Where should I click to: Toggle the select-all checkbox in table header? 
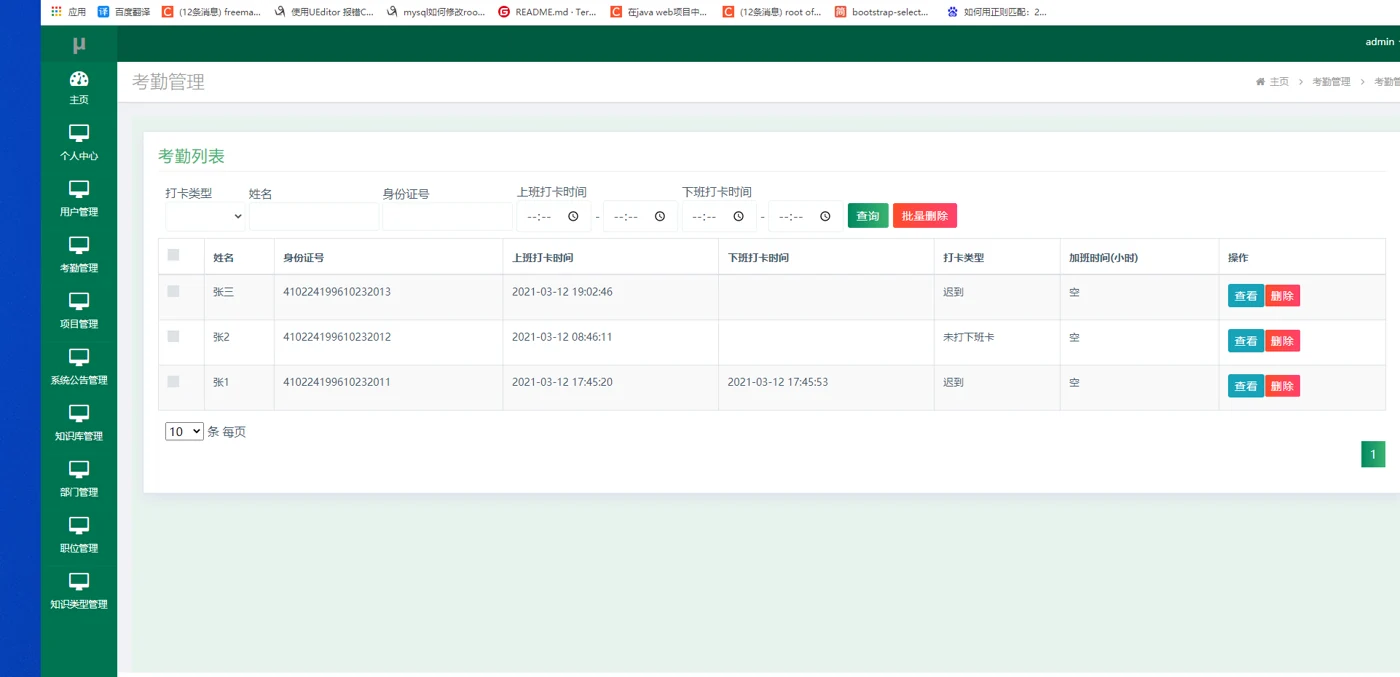pos(173,255)
